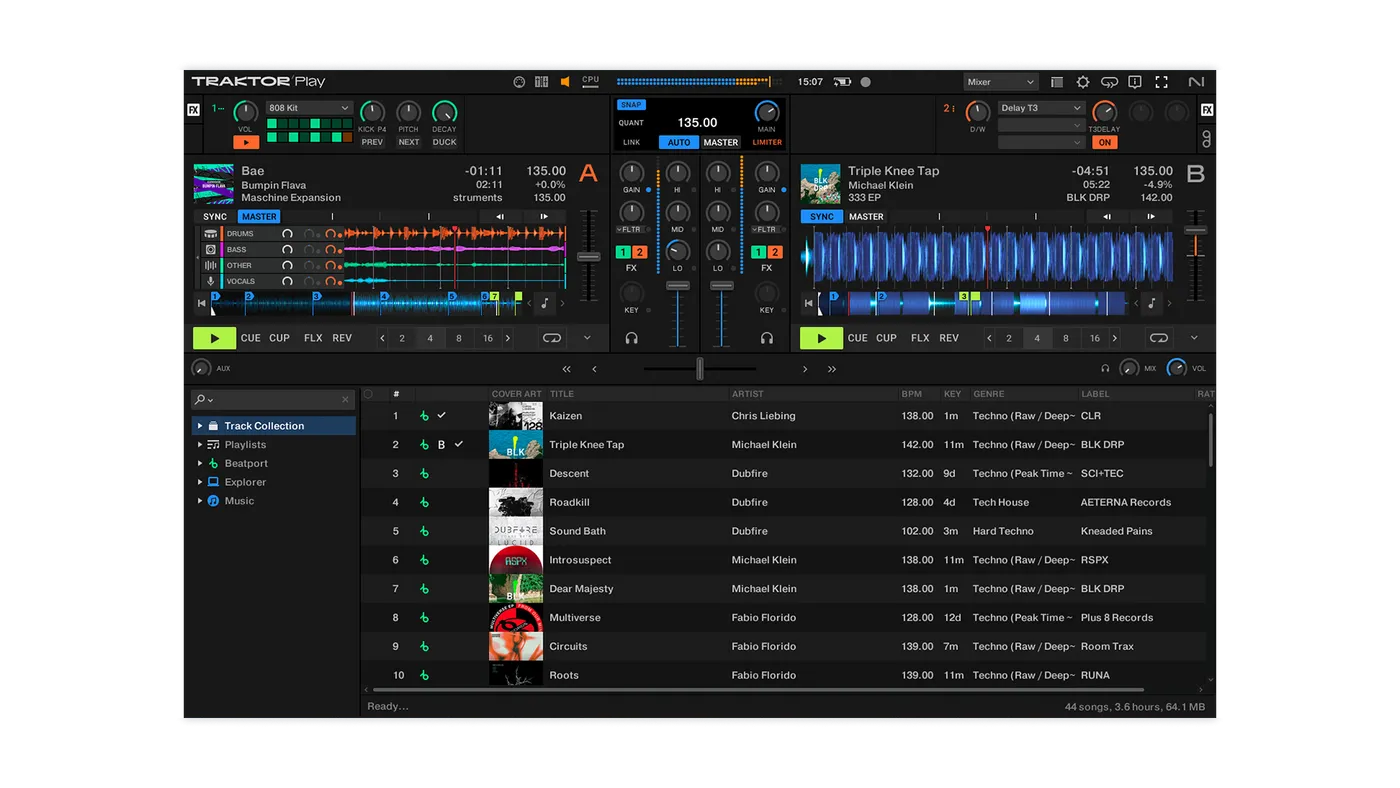The height and width of the screenshot is (788, 1400).
Task: Turn off the Delay T3 ON button
Action: [1104, 142]
